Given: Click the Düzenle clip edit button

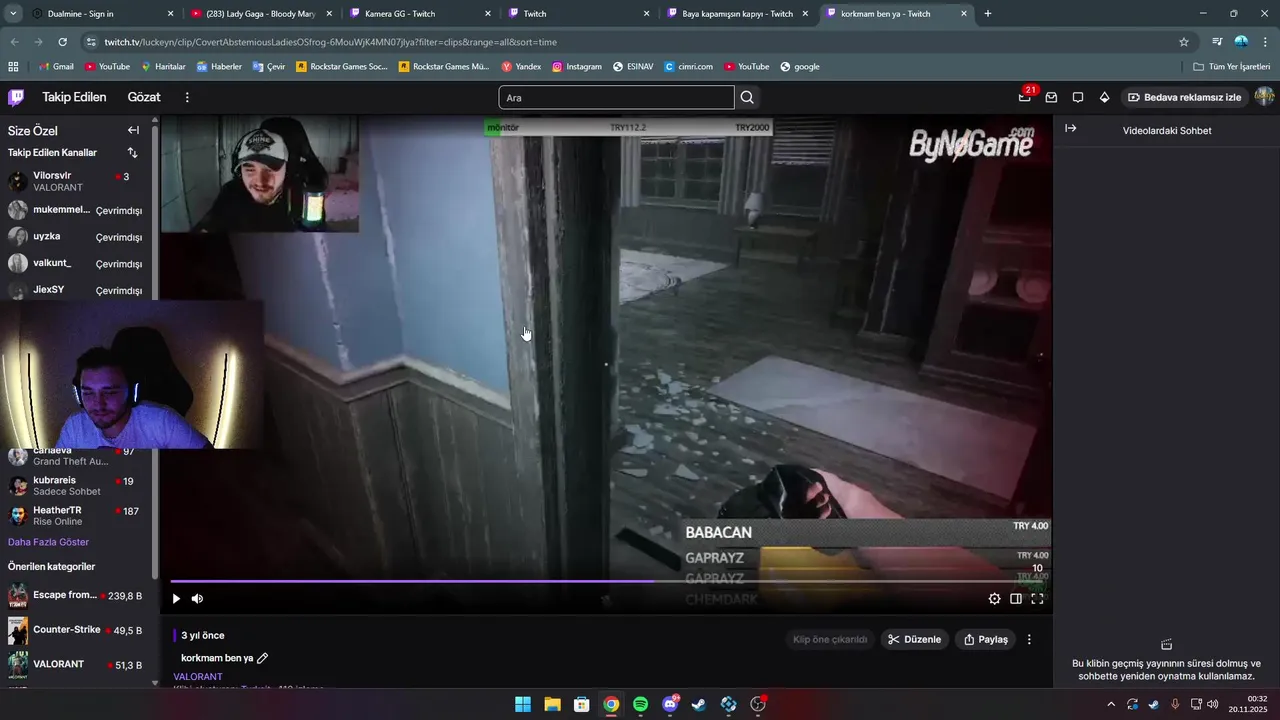Looking at the screenshot, I should tap(915, 640).
